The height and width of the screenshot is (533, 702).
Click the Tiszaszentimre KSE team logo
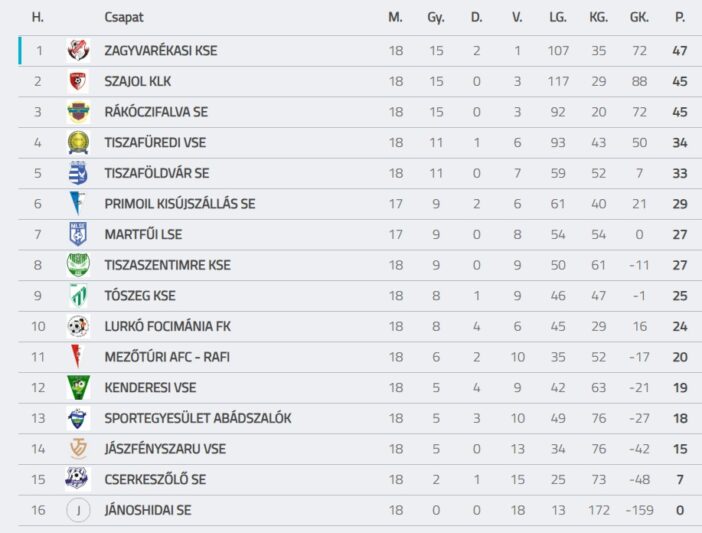(x=77, y=265)
